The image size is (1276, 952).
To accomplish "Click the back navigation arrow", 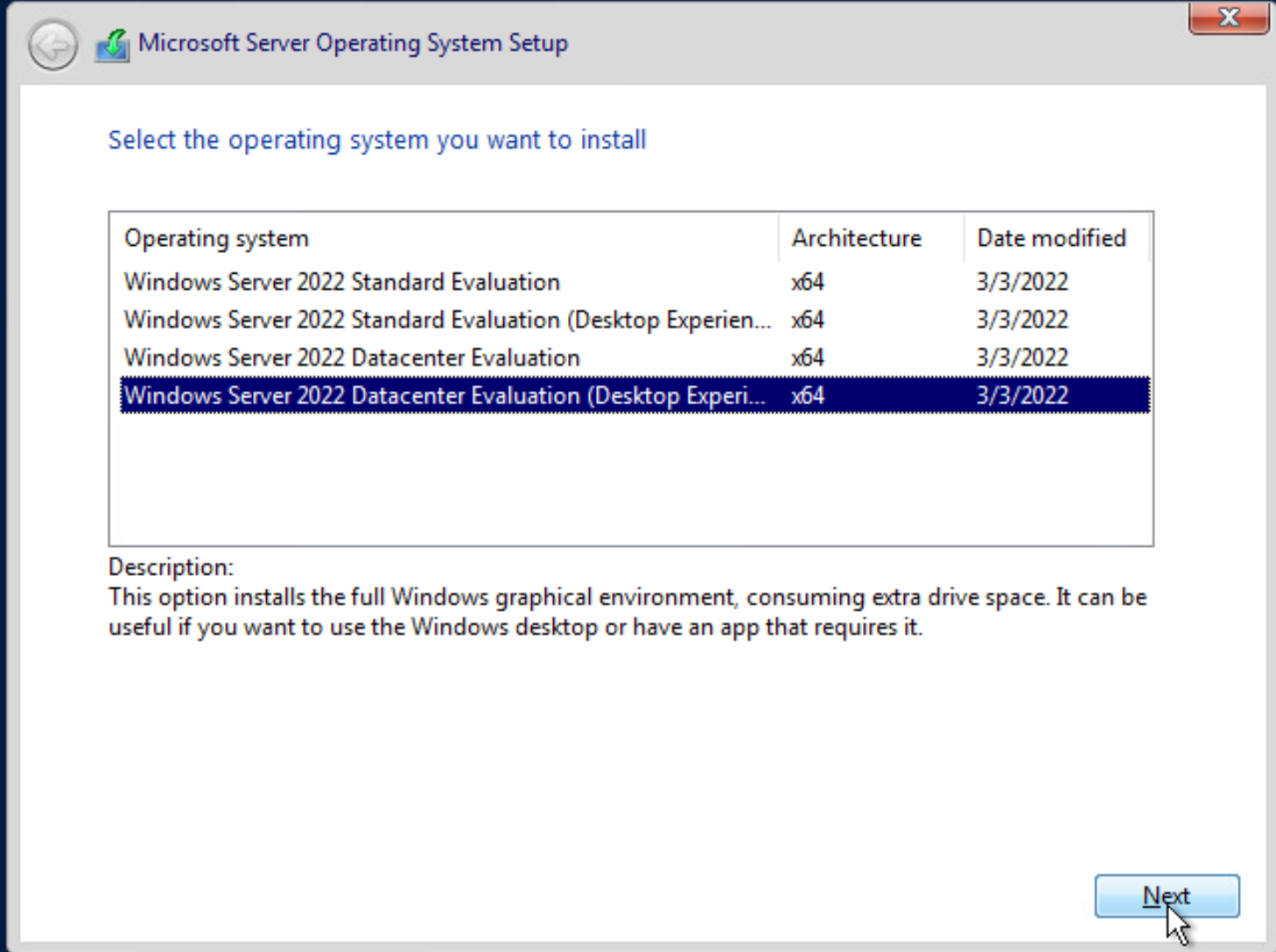I will [52, 45].
